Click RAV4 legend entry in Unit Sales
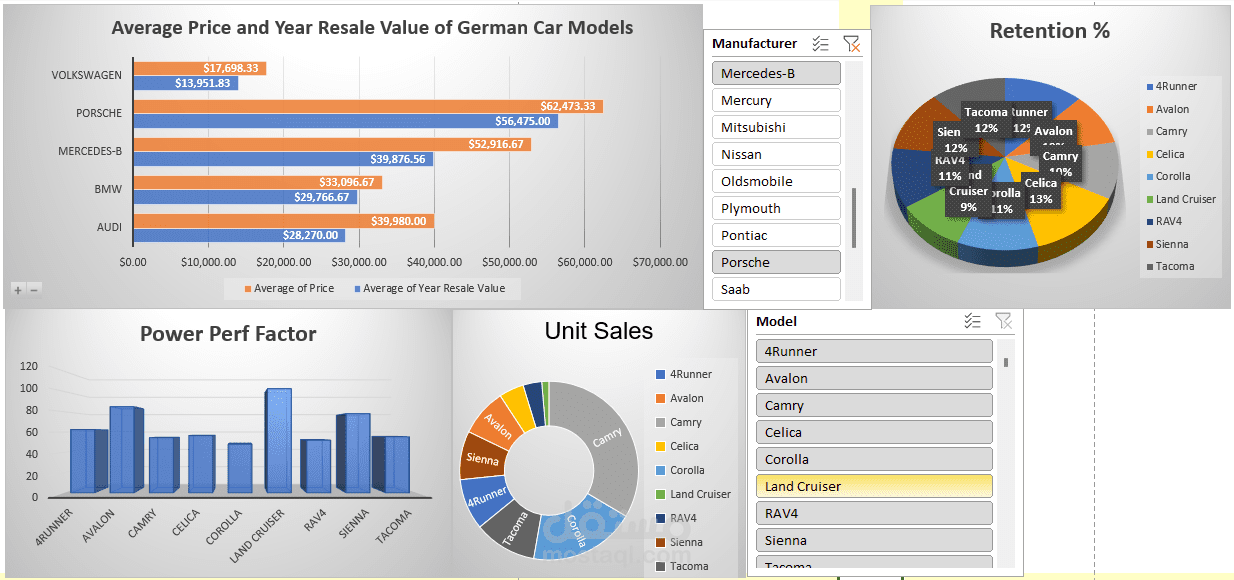The width and height of the screenshot is (1234, 580). pyautogui.click(x=676, y=518)
